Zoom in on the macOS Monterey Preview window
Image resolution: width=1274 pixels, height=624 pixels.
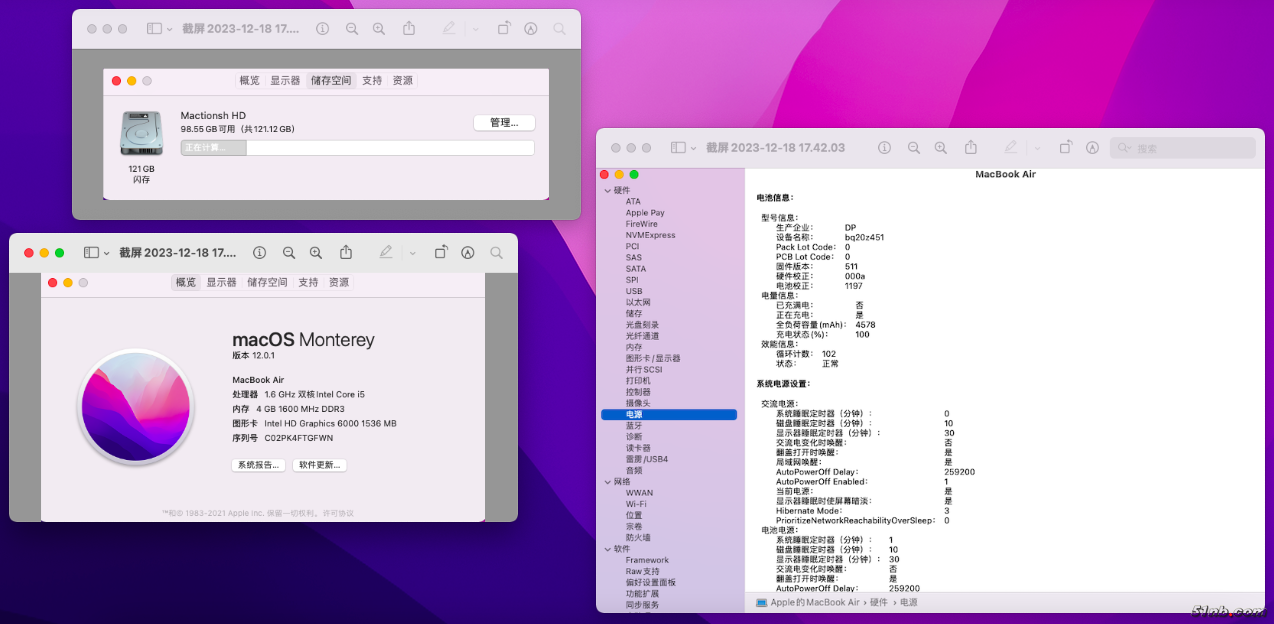316,253
